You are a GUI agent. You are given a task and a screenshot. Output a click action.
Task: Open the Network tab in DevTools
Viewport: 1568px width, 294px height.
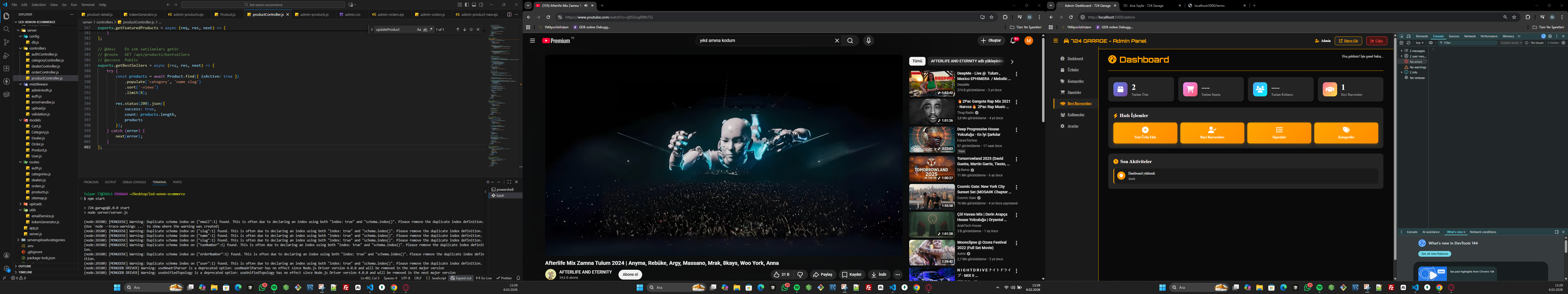1470,36
